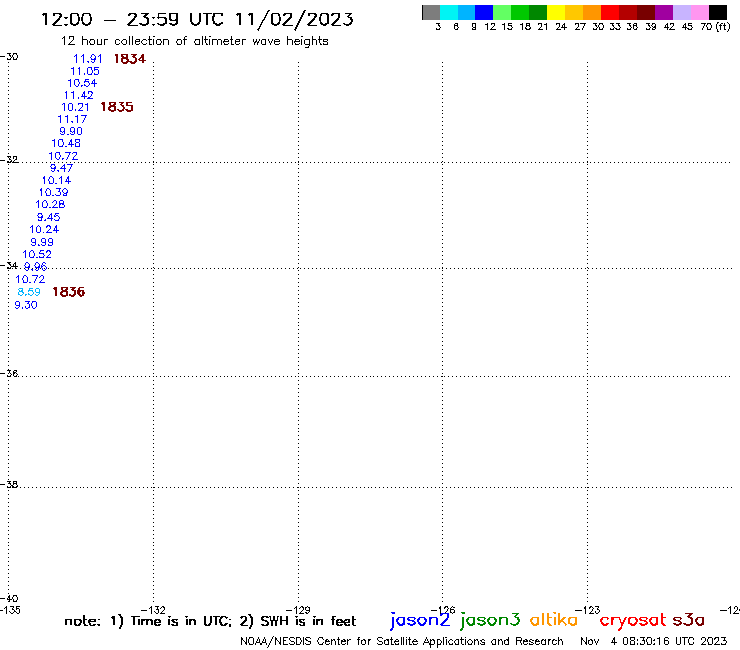Viewport: 740px width, 650px height.
Task: Select the wave height 11.17
Action: pyautogui.click(x=72, y=119)
